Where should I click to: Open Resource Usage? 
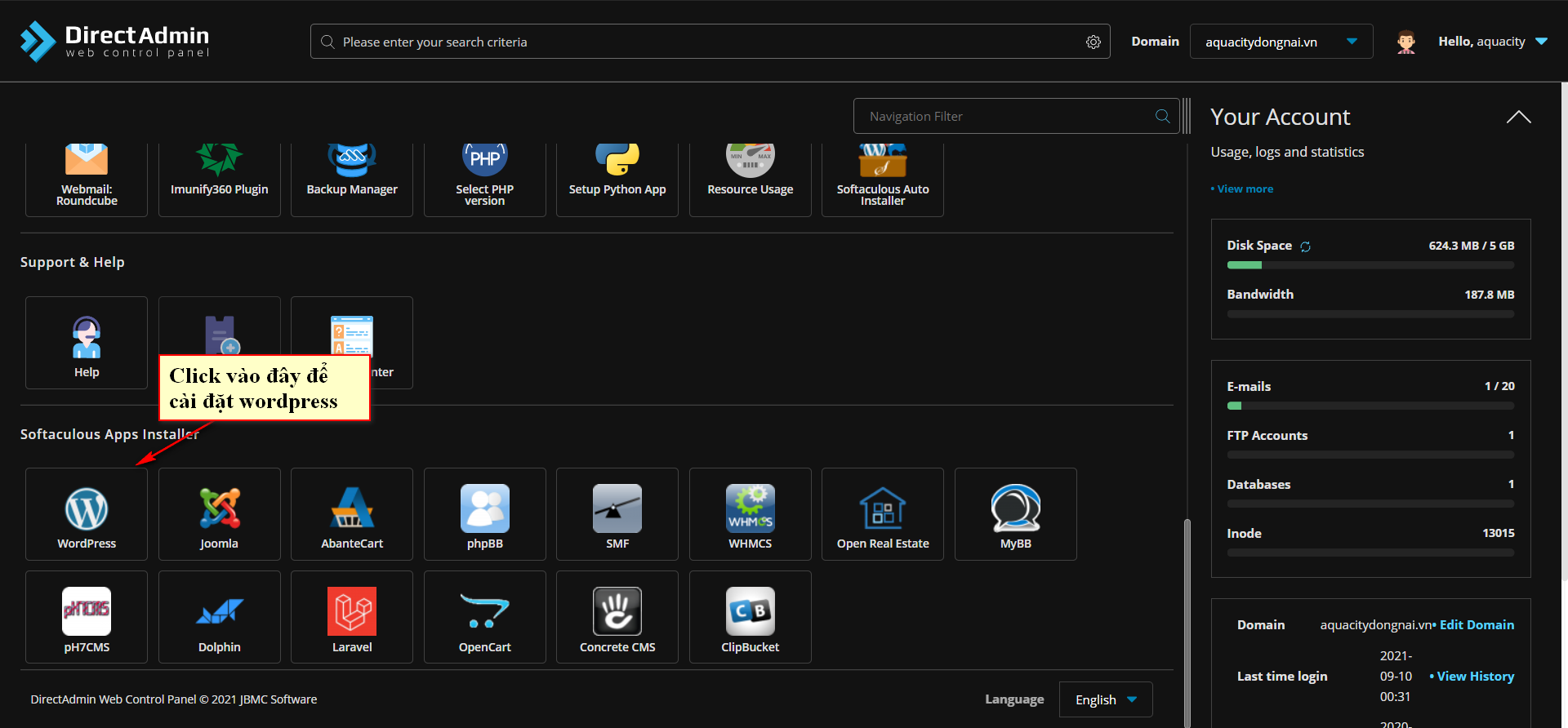[751, 180]
